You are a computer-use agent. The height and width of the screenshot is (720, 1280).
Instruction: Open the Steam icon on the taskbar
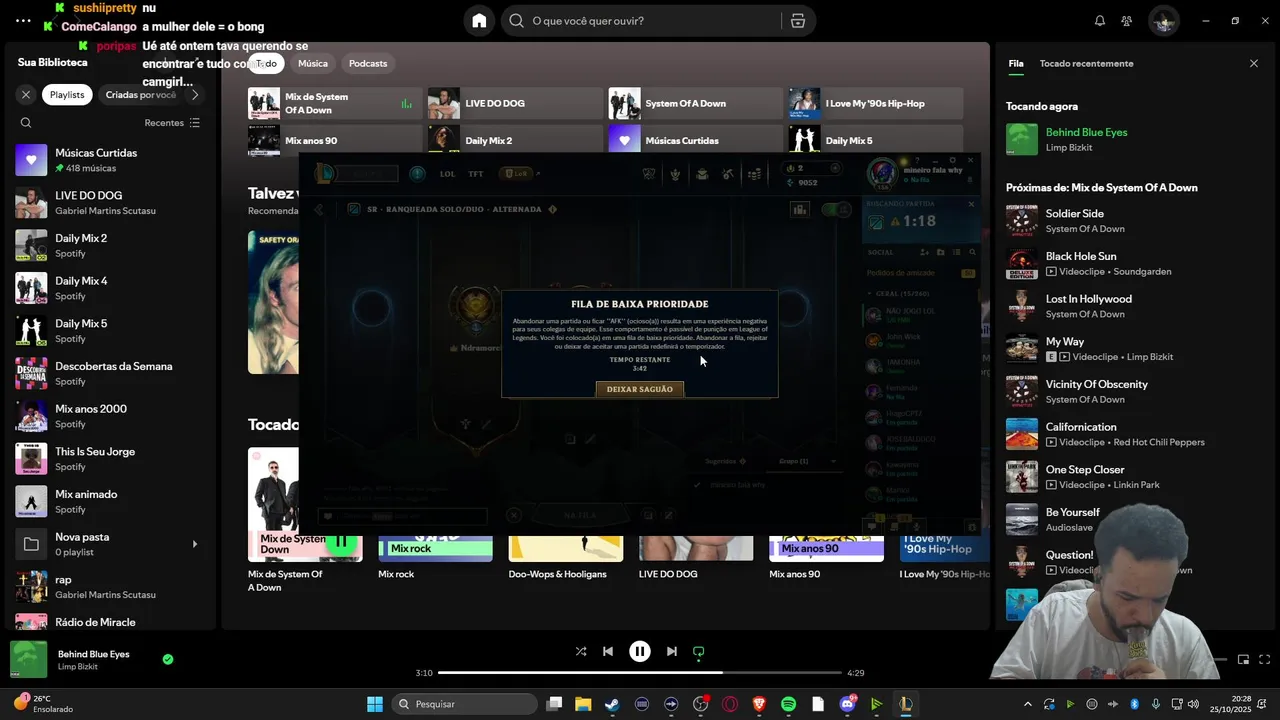point(612,704)
